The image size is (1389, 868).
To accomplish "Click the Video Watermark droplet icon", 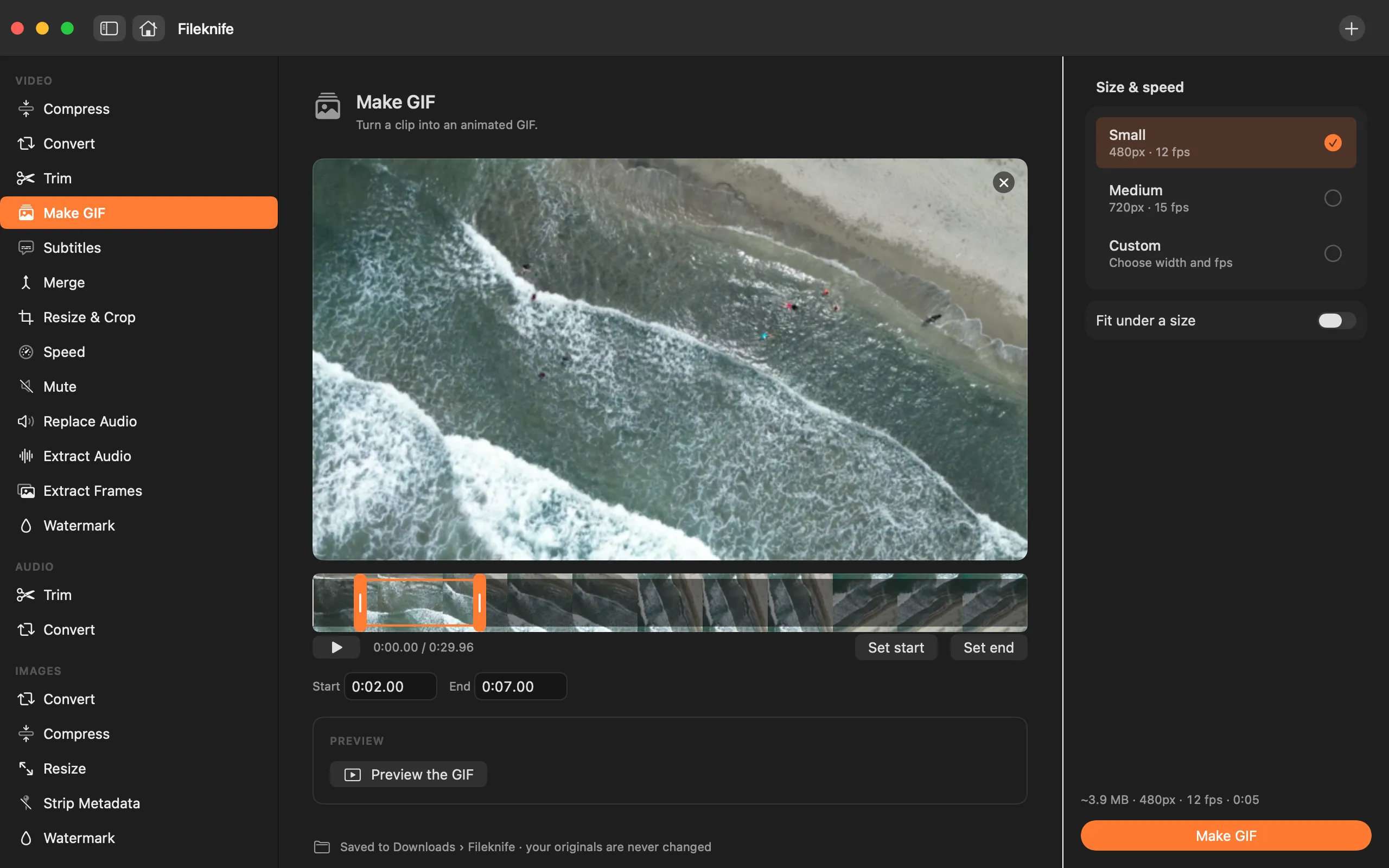I will coord(26,525).
